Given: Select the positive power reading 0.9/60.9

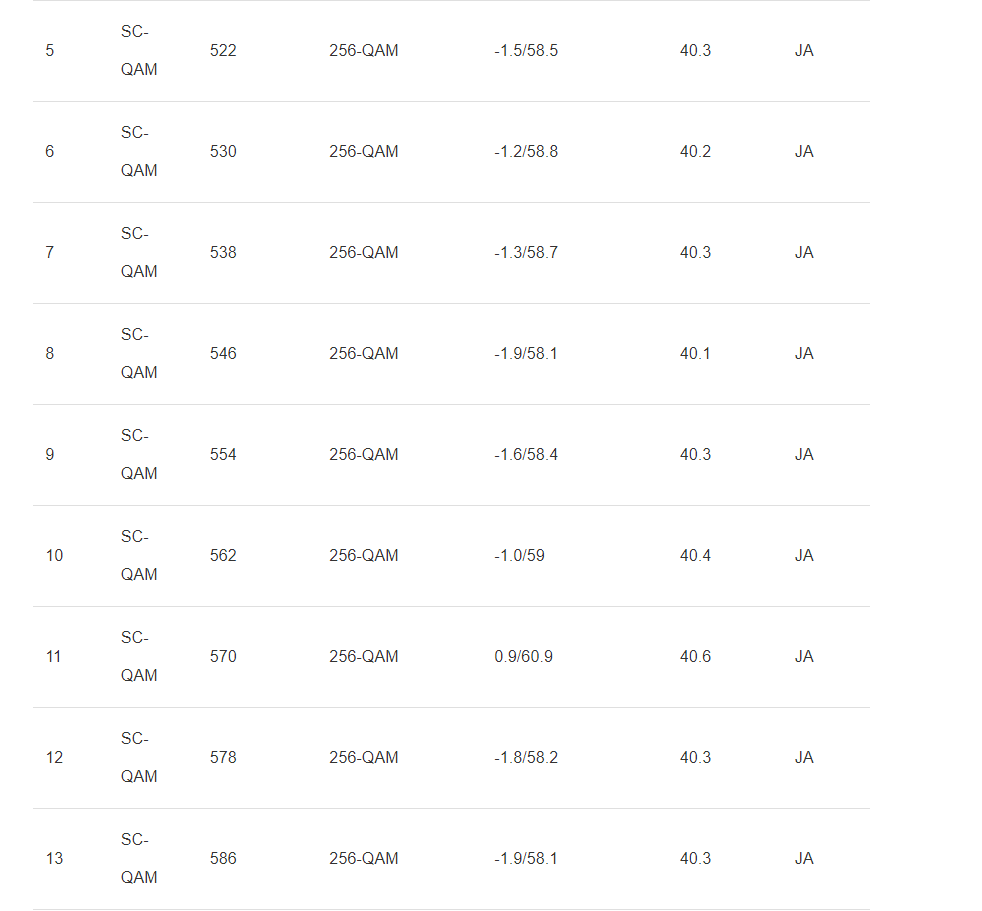Looking at the screenshot, I should (523, 657).
